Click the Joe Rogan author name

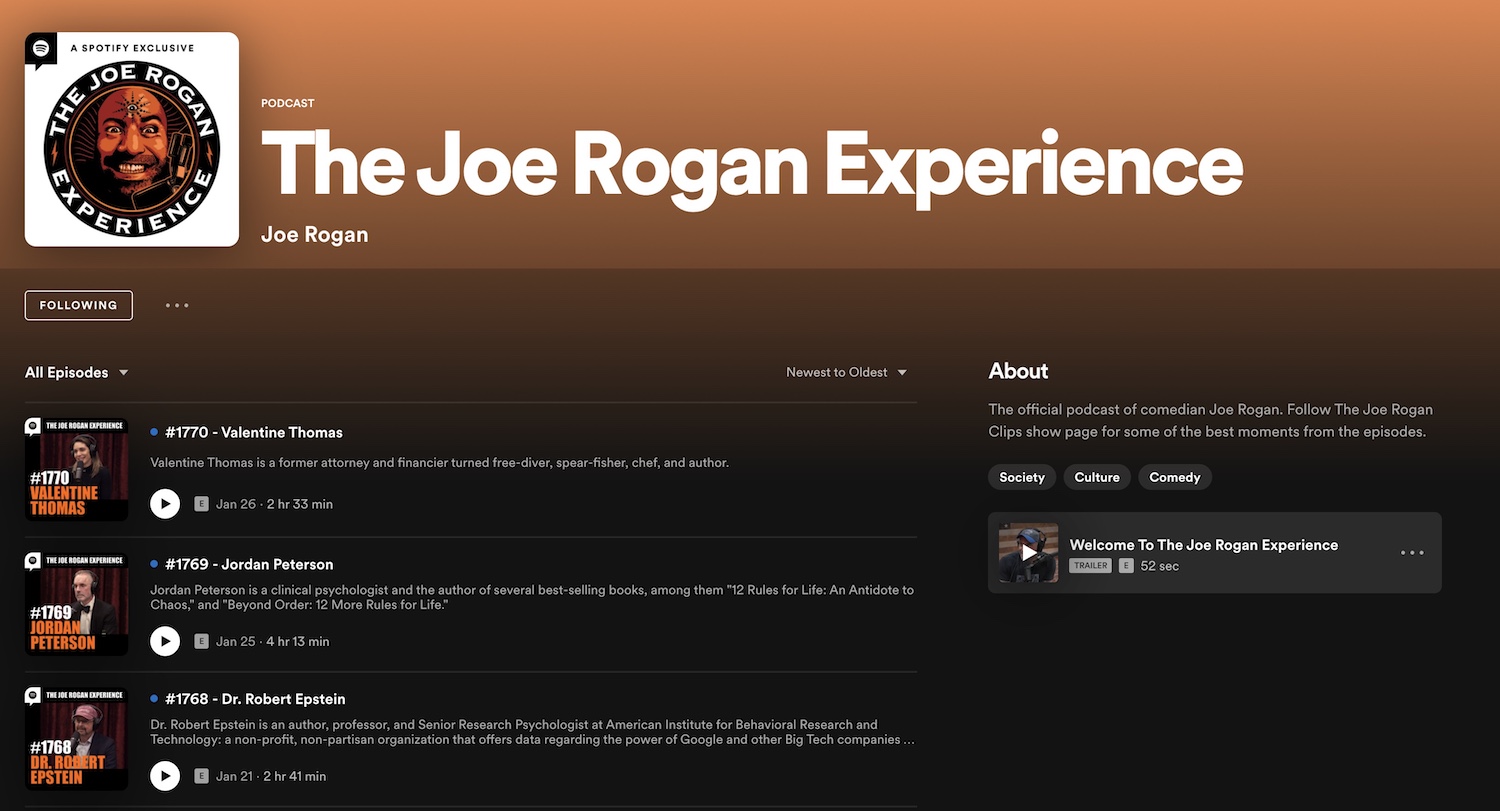314,235
